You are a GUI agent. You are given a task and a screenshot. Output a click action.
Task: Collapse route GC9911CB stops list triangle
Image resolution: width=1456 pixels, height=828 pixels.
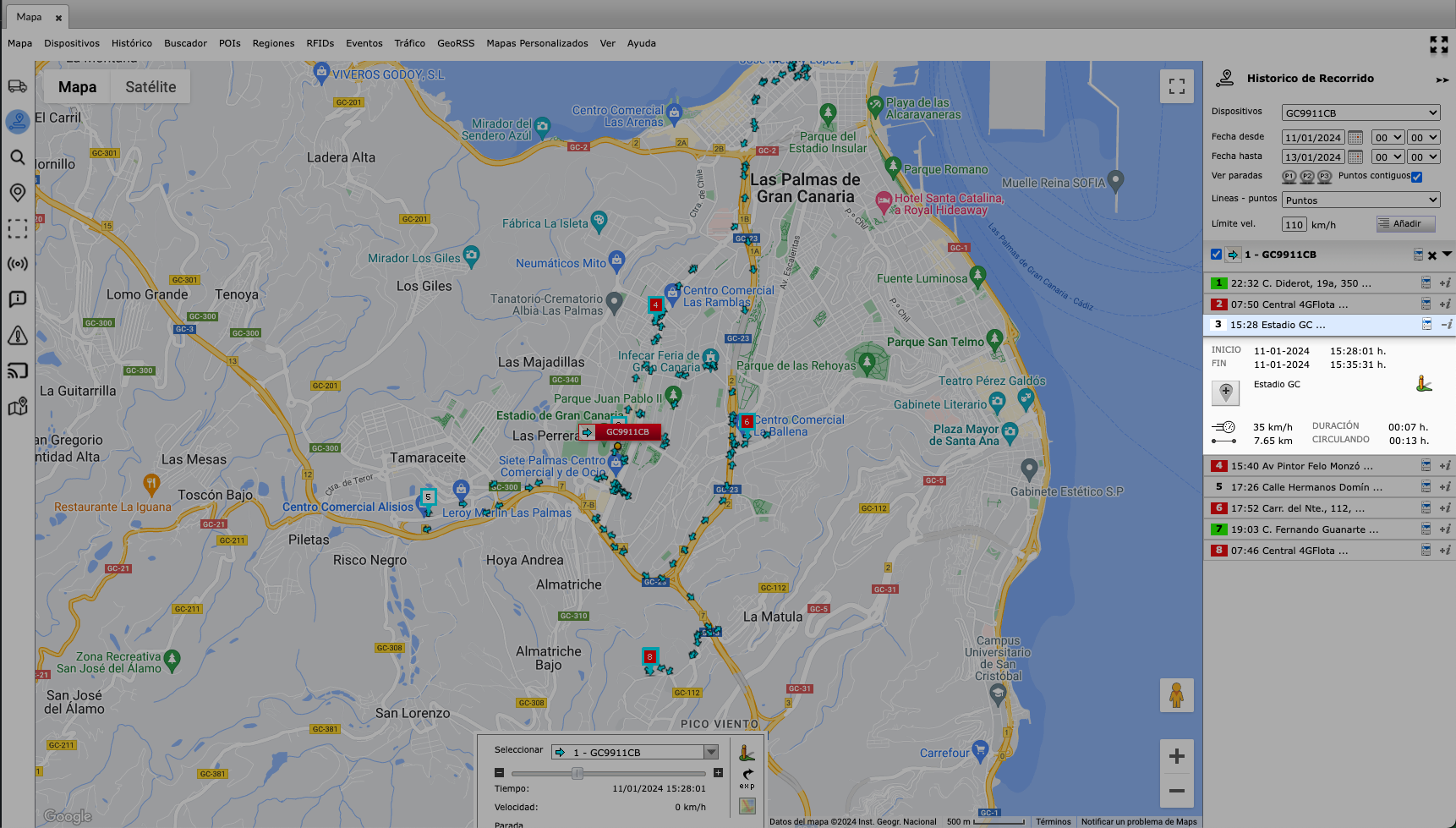pos(1447,254)
